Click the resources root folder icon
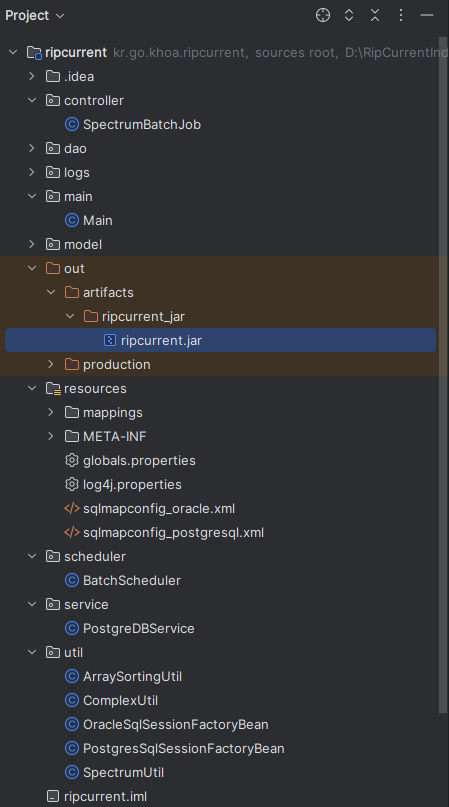 (53, 389)
